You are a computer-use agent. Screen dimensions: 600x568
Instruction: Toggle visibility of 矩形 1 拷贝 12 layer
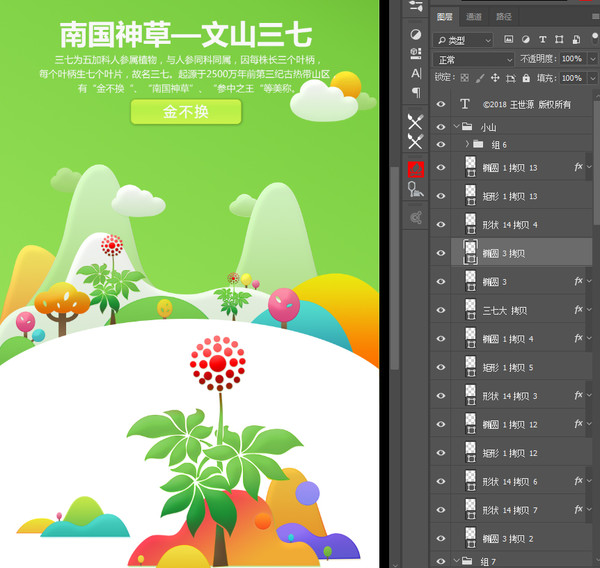[x=441, y=453]
